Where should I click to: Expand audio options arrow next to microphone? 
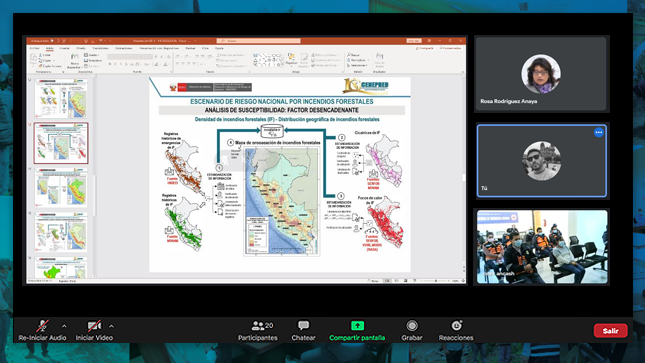click(64, 326)
